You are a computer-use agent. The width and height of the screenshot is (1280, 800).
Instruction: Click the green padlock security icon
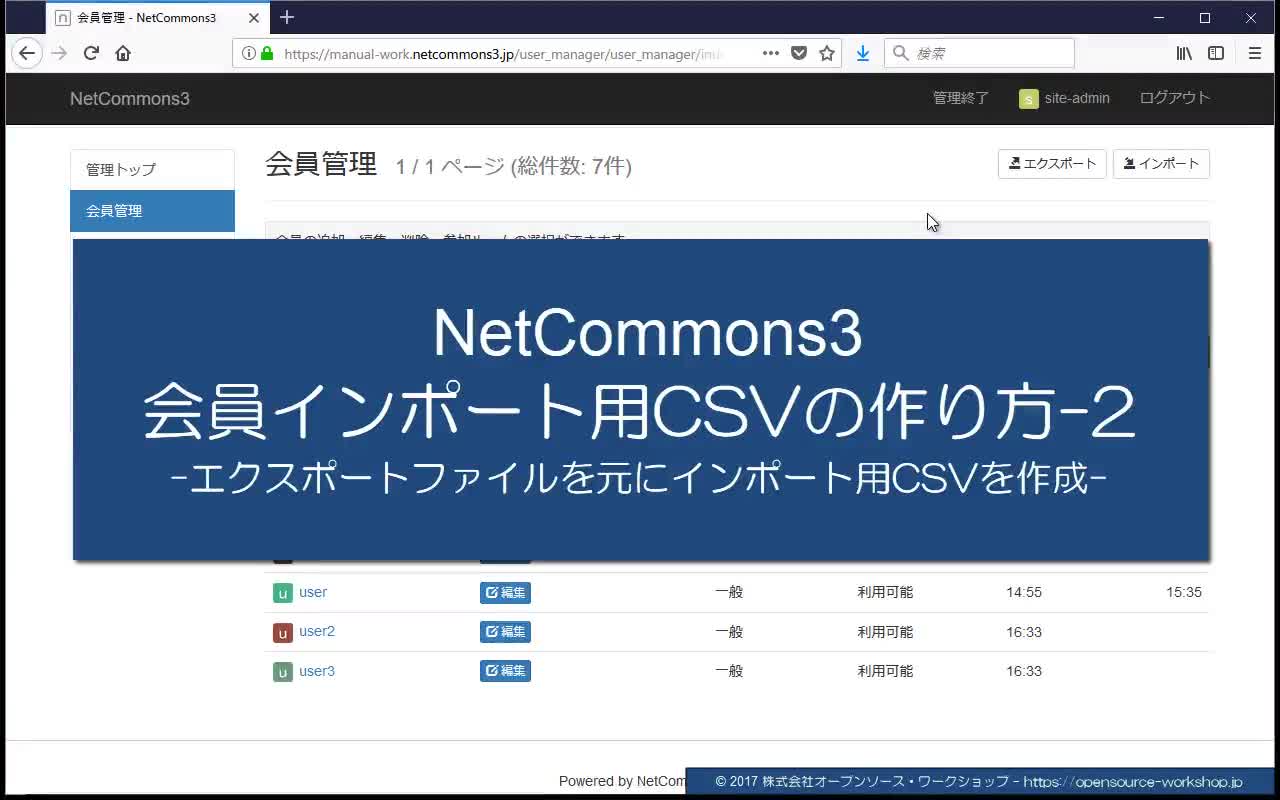pyautogui.click(x=267, y=53)
